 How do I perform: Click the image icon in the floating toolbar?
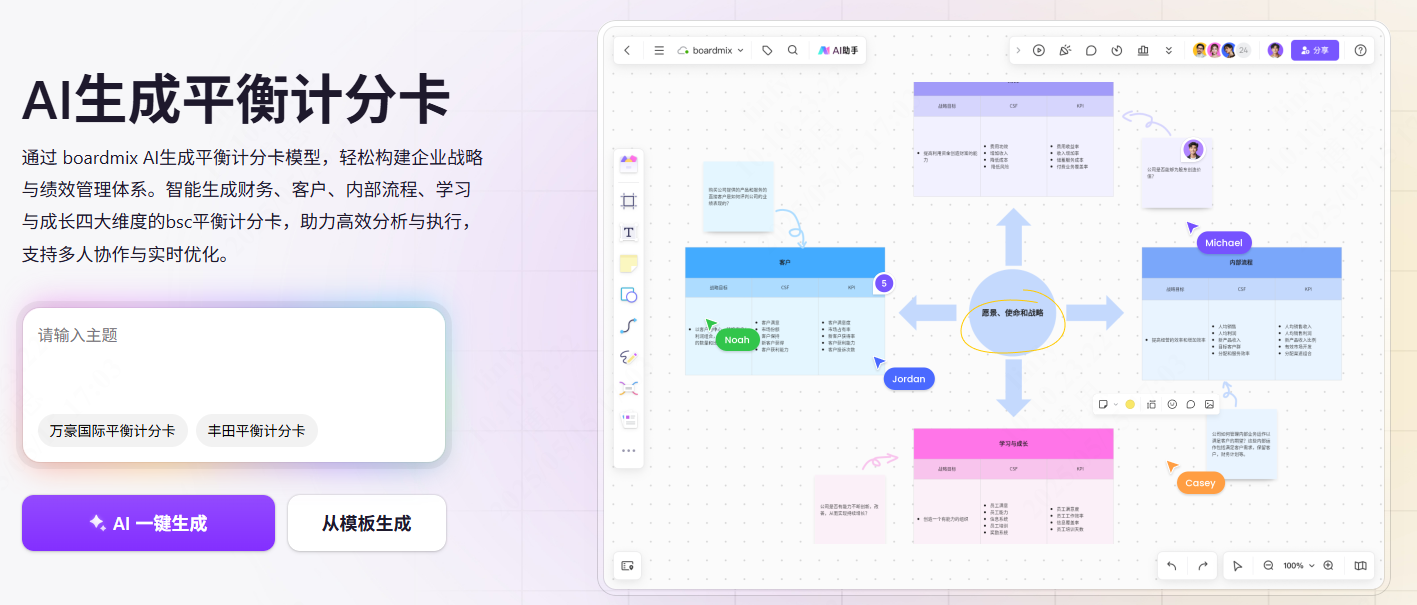point(1210,404)
